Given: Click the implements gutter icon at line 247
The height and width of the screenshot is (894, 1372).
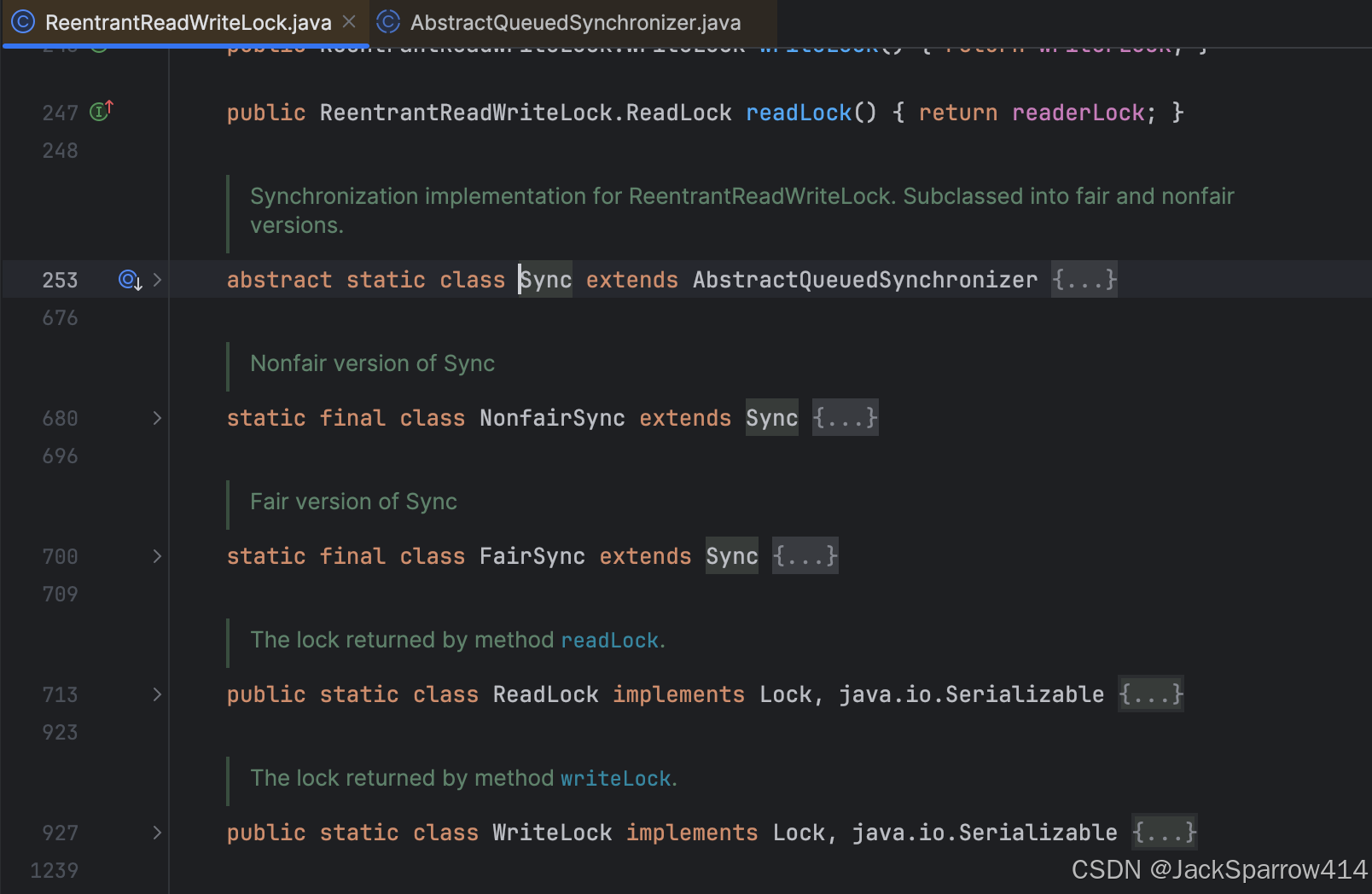Looking at the screenshot, I should pyautogui.click(x=102, y=111).
